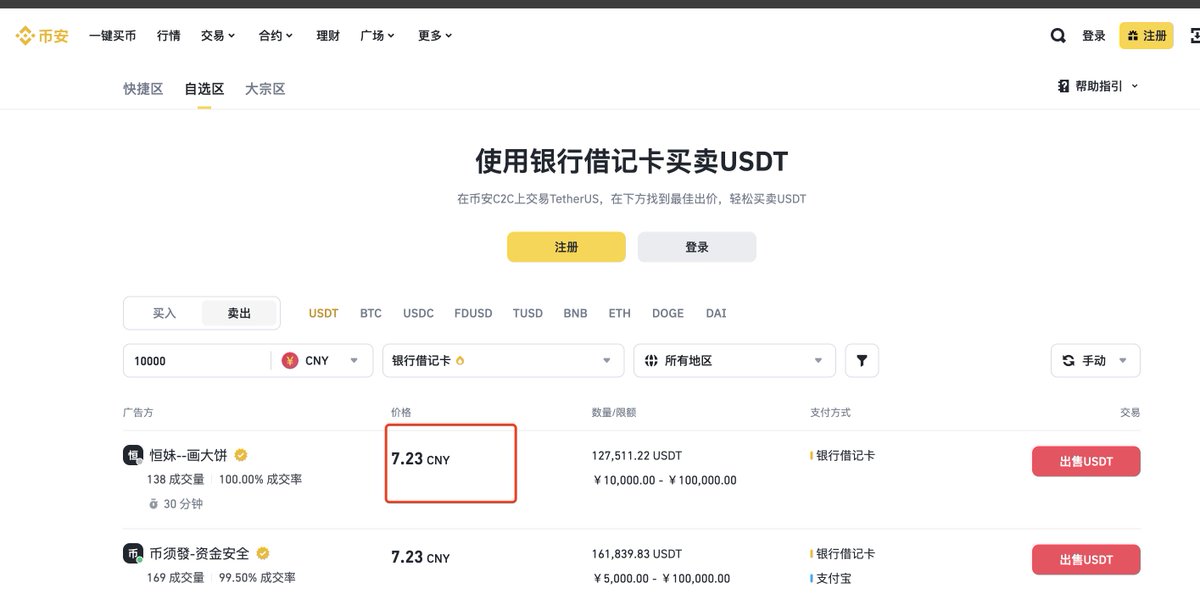This screenshot has width=1200, height=594.
Task: Select the BNB coin tab
Action: (575, 313)
